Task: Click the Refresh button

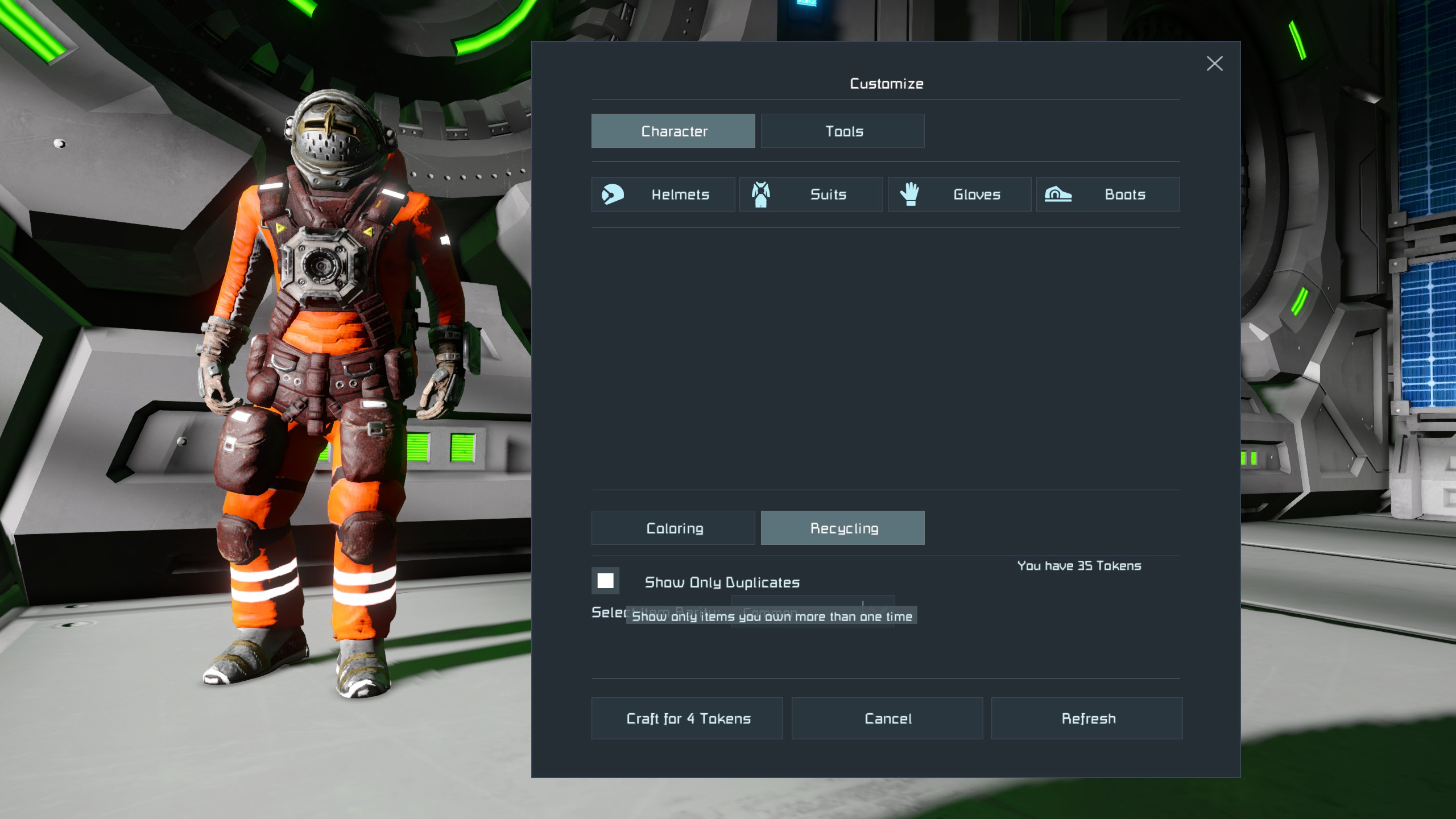Action: point(1087,718)
